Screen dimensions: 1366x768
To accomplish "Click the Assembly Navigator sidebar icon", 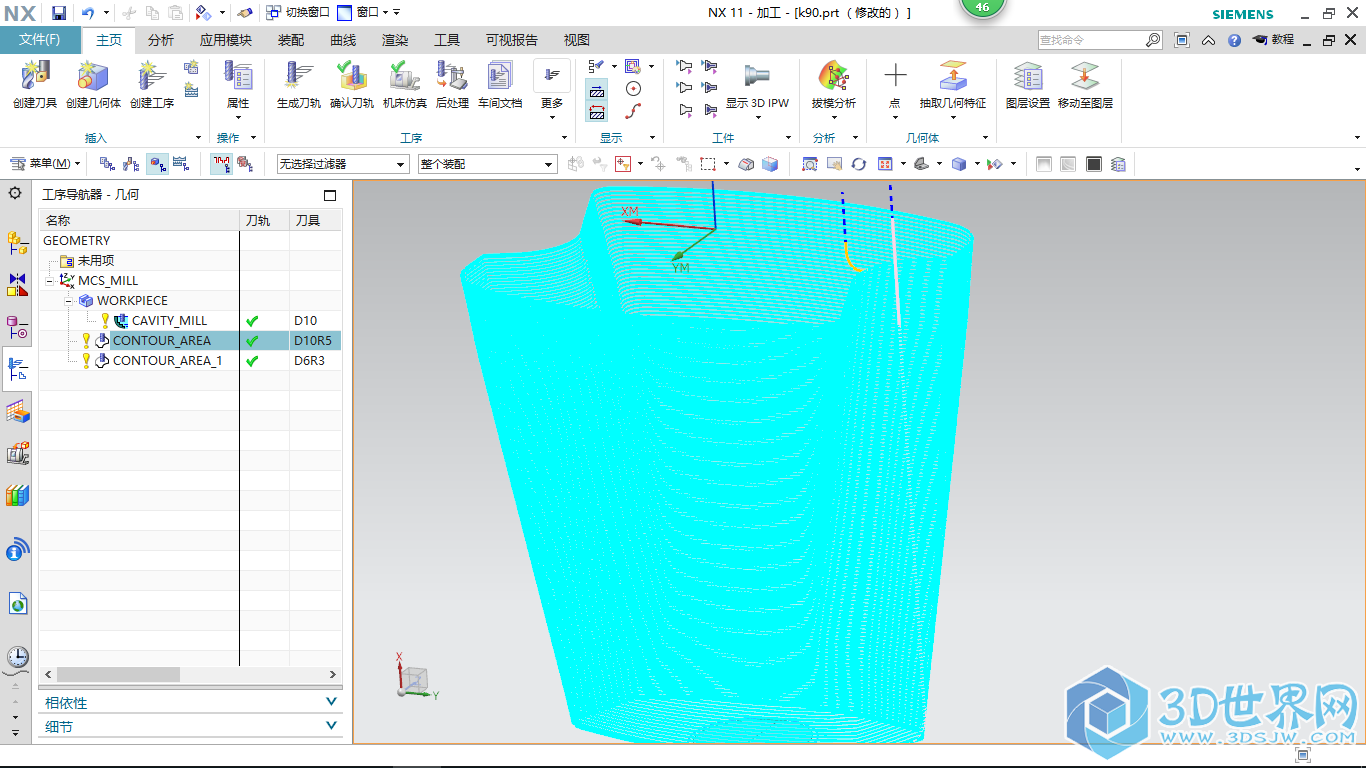I will tap(17, 241).
